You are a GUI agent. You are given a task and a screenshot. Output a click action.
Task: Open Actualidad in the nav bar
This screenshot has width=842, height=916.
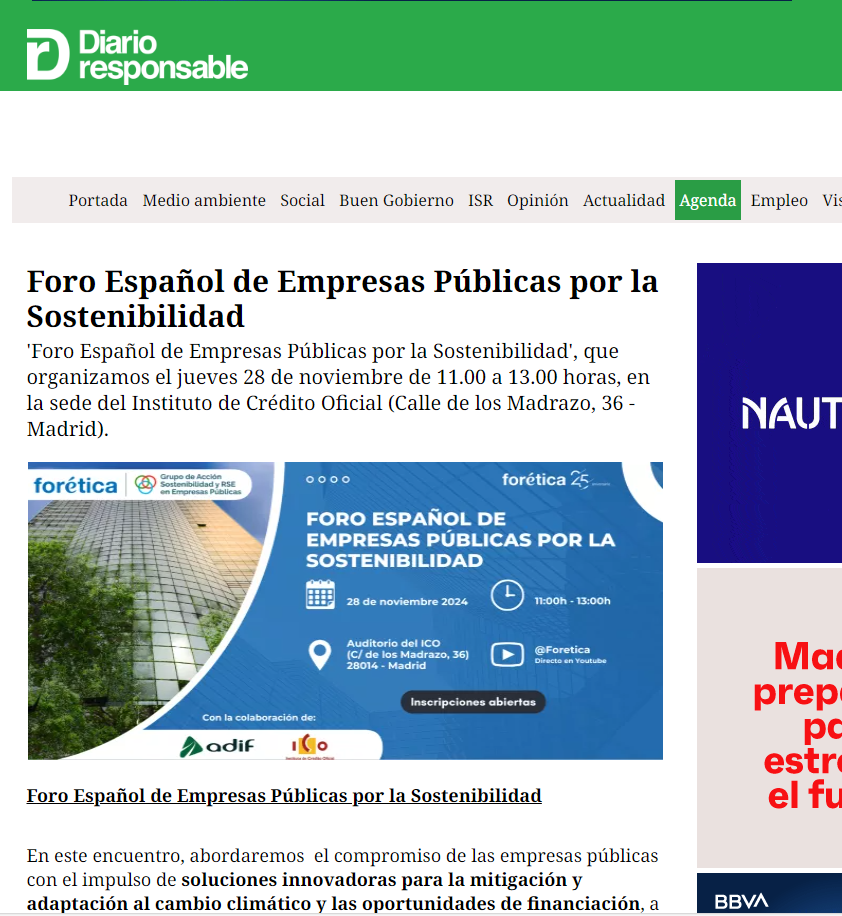click(x=623, y=200)
